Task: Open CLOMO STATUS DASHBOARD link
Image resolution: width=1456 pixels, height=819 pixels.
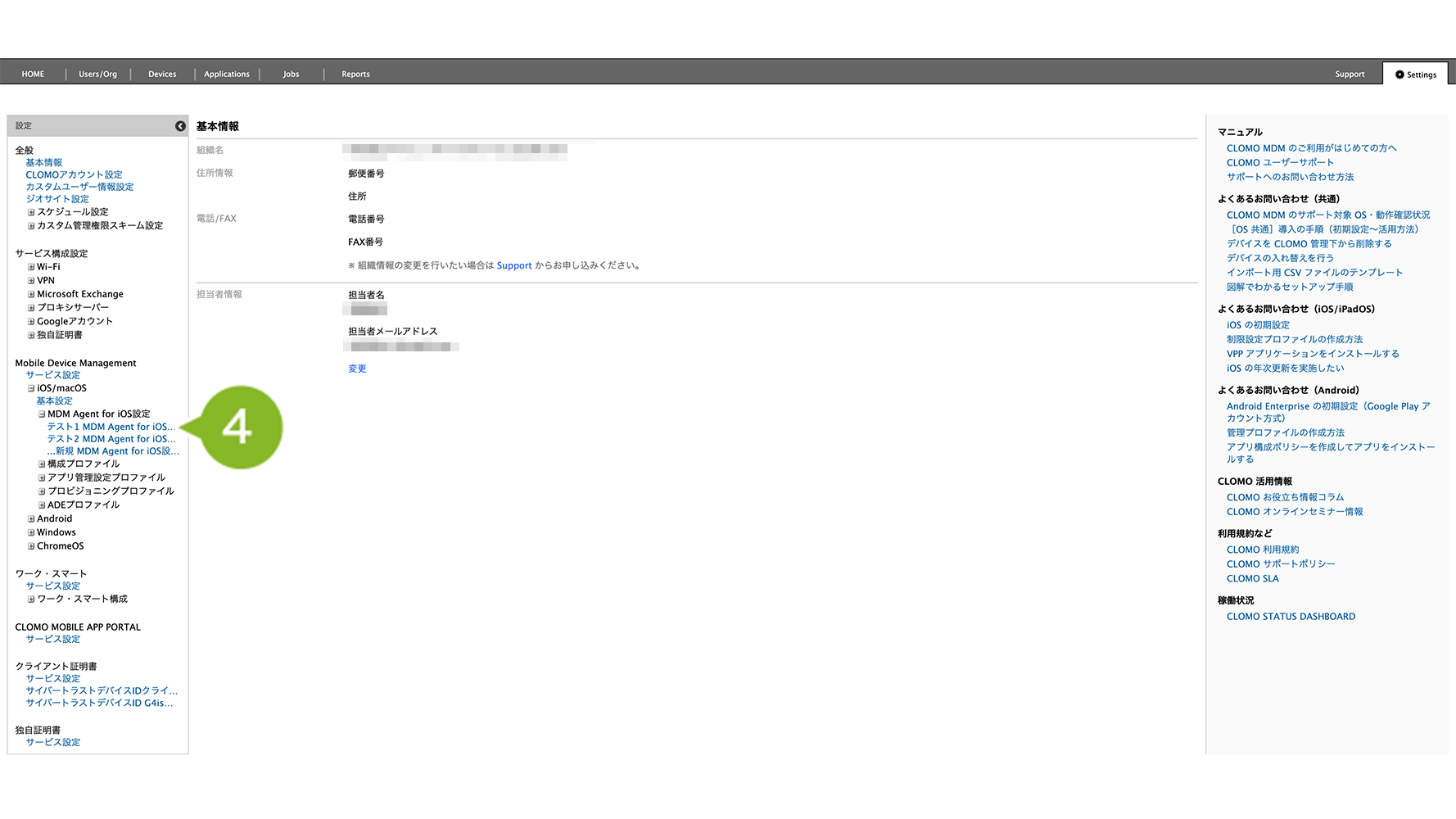Action: 1291,617
